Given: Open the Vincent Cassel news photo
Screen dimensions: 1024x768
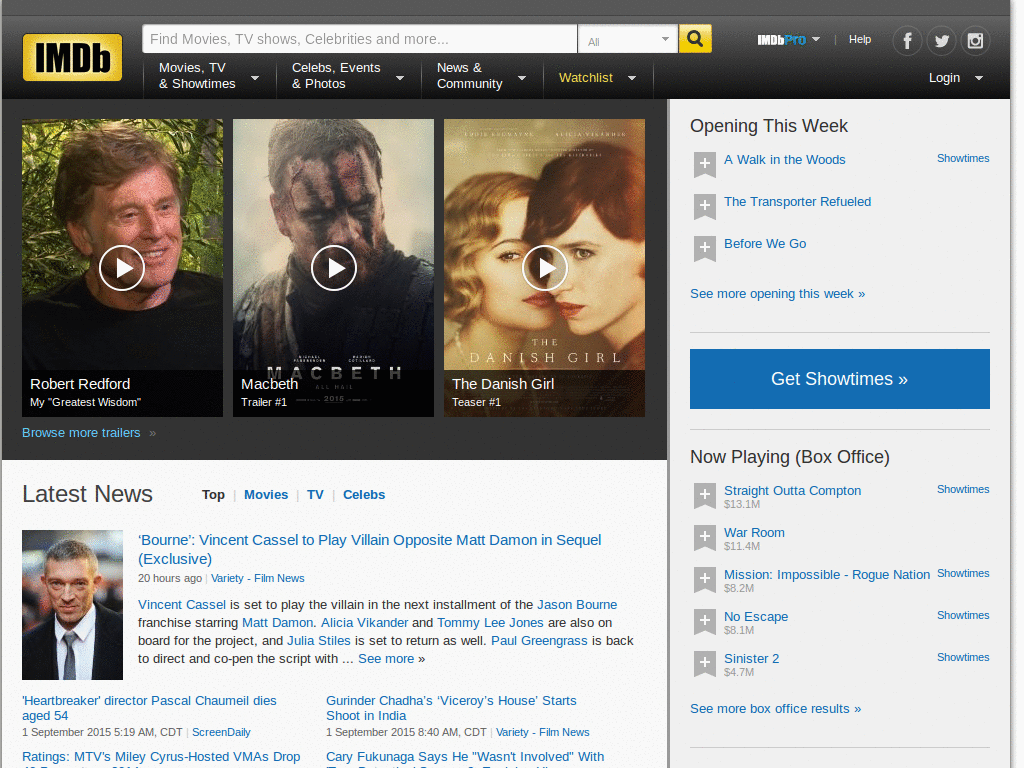Looking at the screenshot, I should 72,605.
